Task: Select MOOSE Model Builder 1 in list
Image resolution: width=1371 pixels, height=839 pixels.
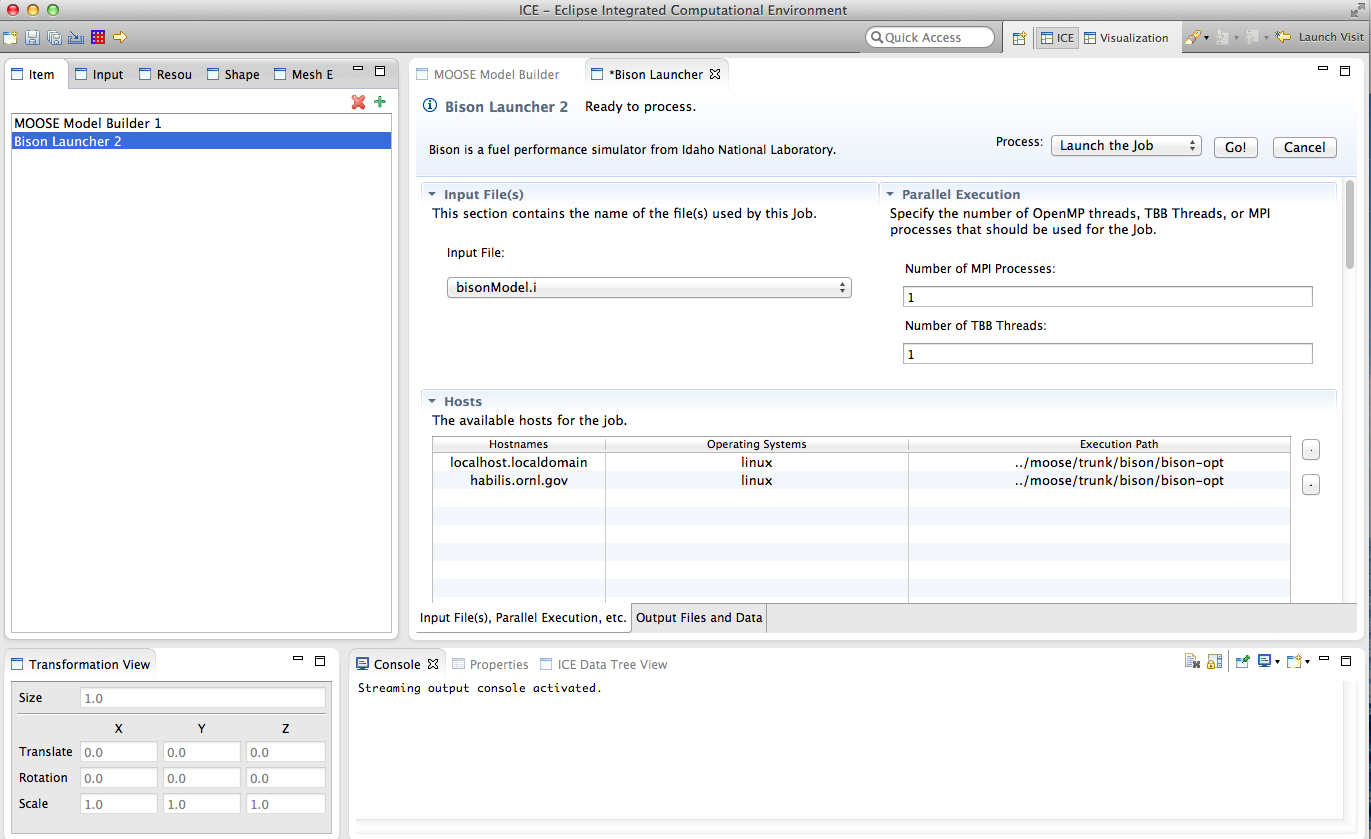Action: (x=200, y=123)
